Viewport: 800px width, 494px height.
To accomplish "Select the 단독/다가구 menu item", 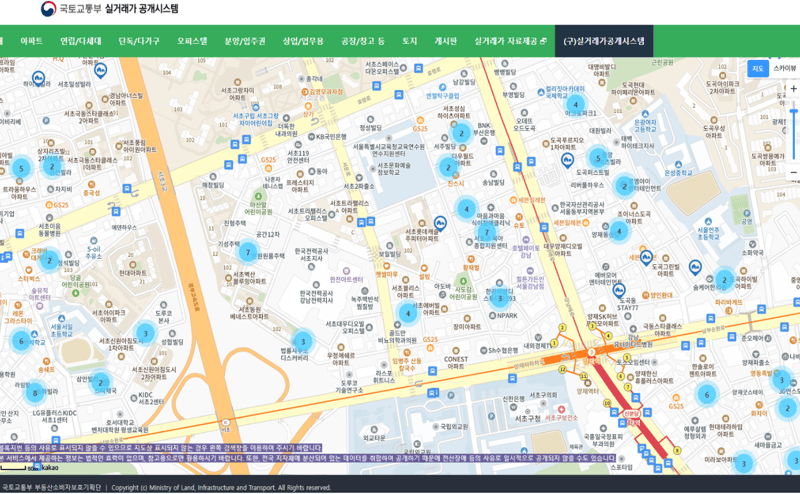I will [x=139, y=41].
